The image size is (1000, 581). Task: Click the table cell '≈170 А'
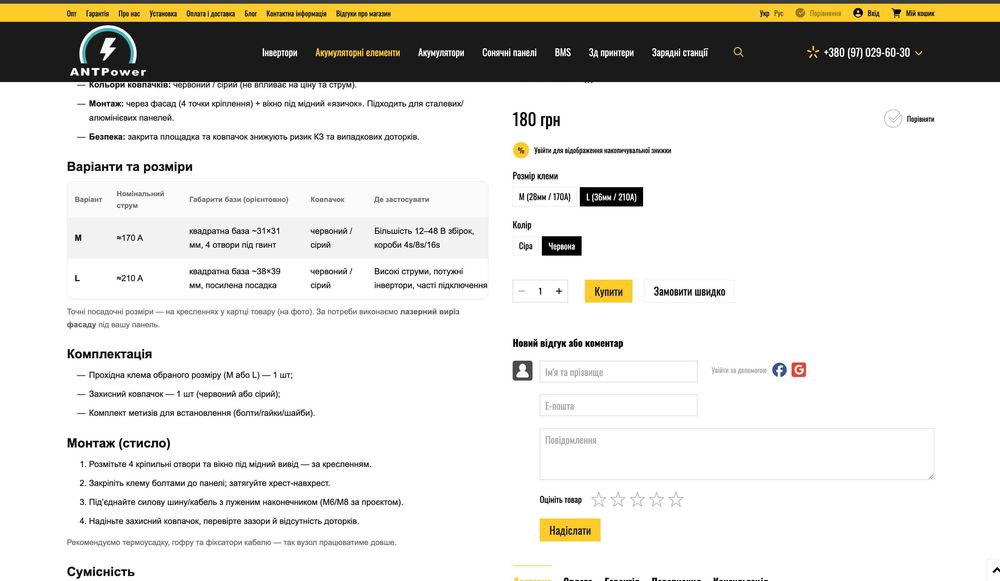pyautogui.click(x=129, y=238)
